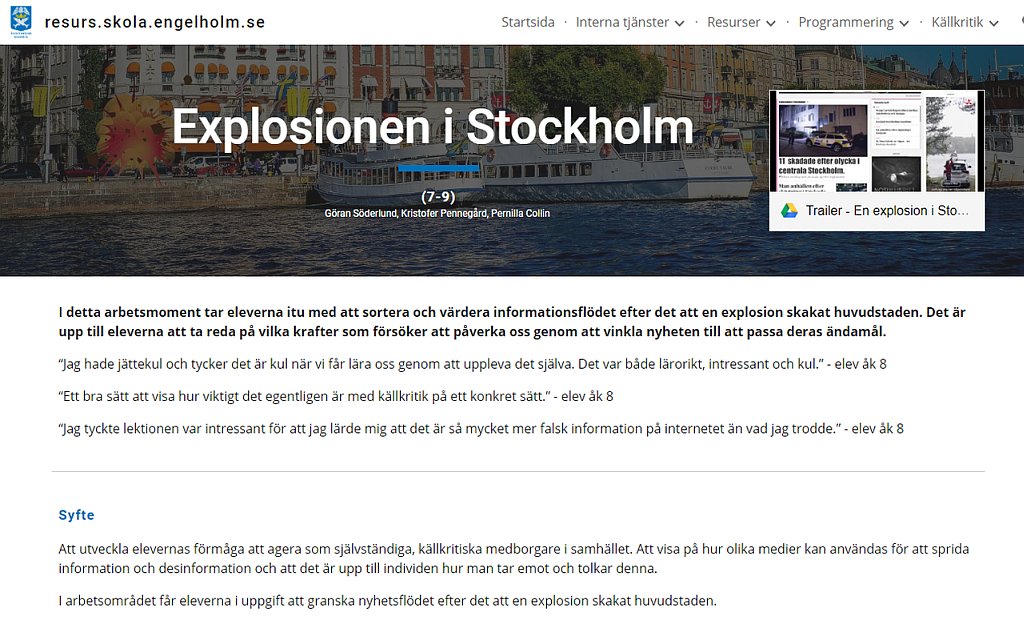Image resolution: width=1024 pixels, height=628 pixels.
Task: Expand the Programmering chevron arrow
Action: coord(904,24)
